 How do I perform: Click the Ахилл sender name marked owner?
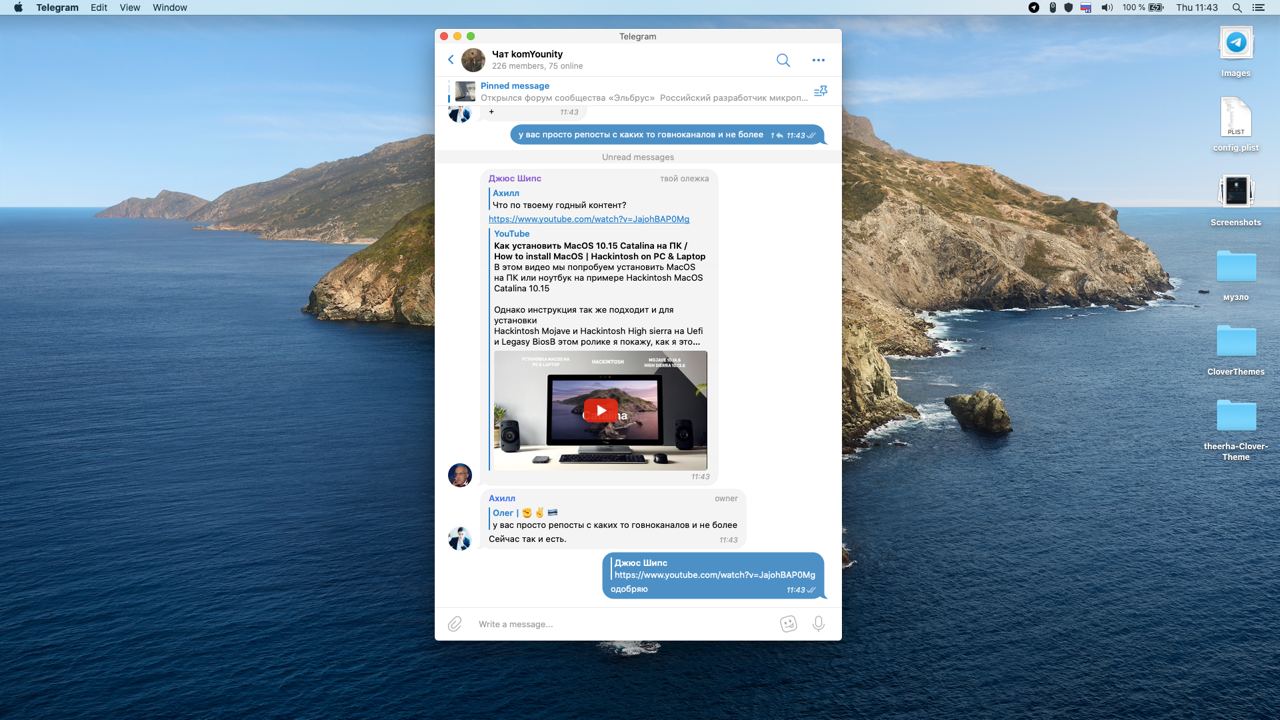coord(502,498)
